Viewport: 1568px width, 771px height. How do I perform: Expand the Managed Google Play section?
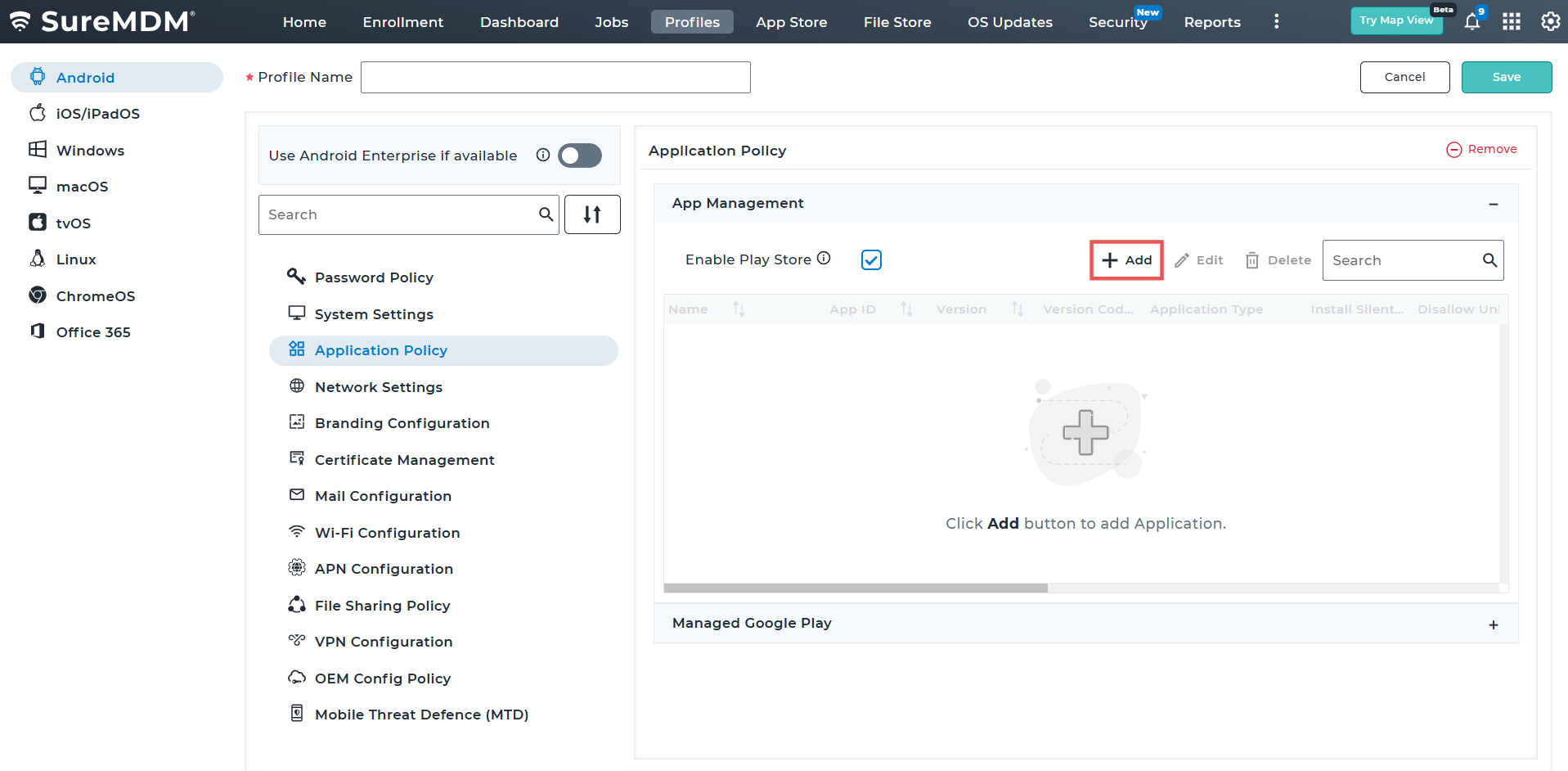(x=1493, y=624)
